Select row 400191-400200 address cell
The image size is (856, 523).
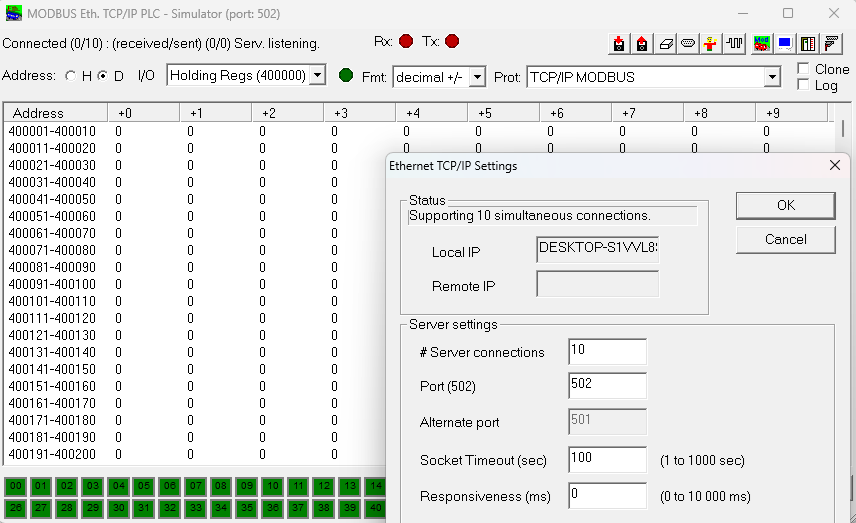pos(52,454)
